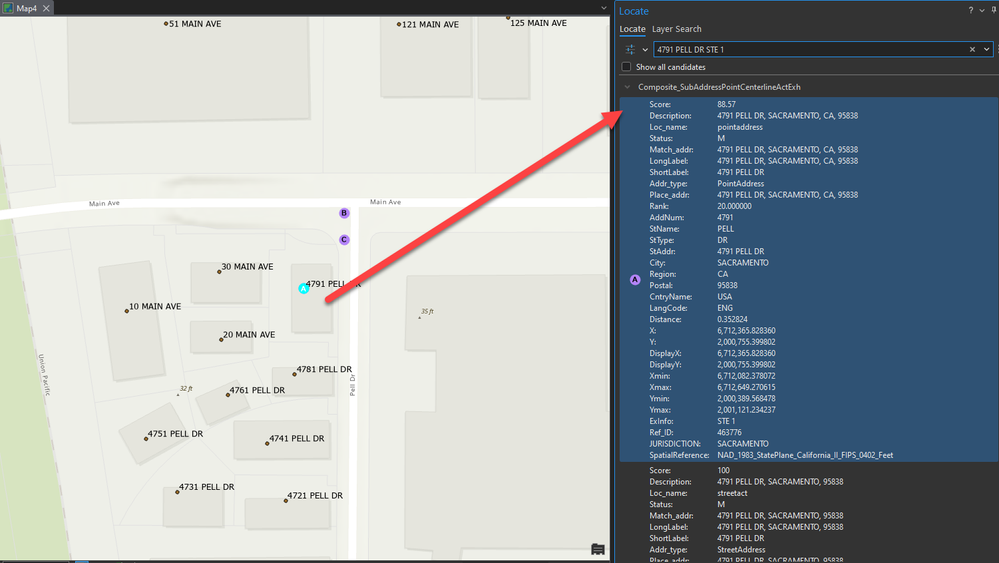
Task: Click the 4751 PELL DR address label
Action: click(175, 434)
